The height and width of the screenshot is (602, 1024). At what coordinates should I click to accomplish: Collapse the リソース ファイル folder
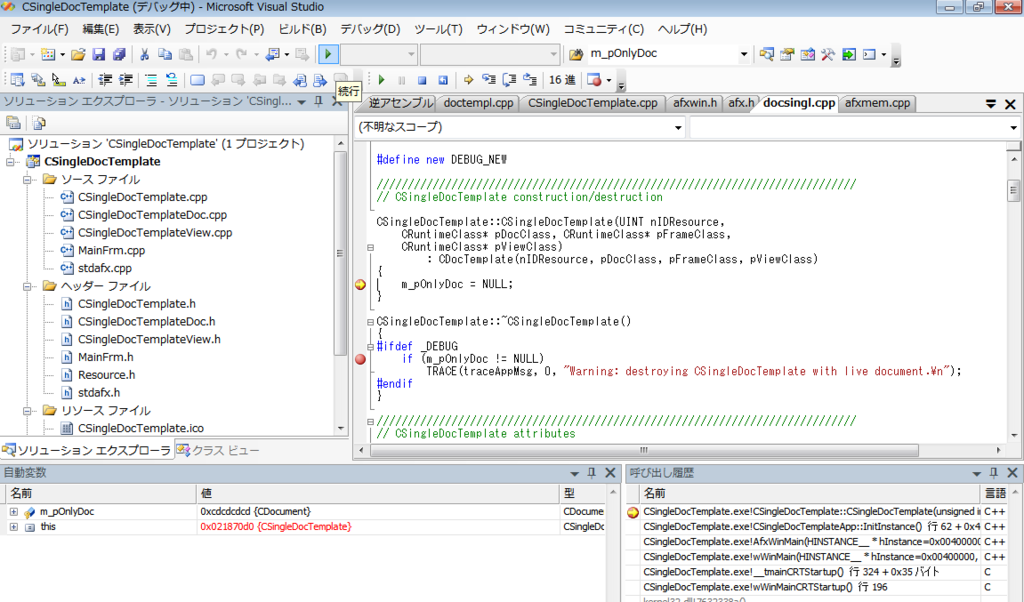[x=28, y=411]
